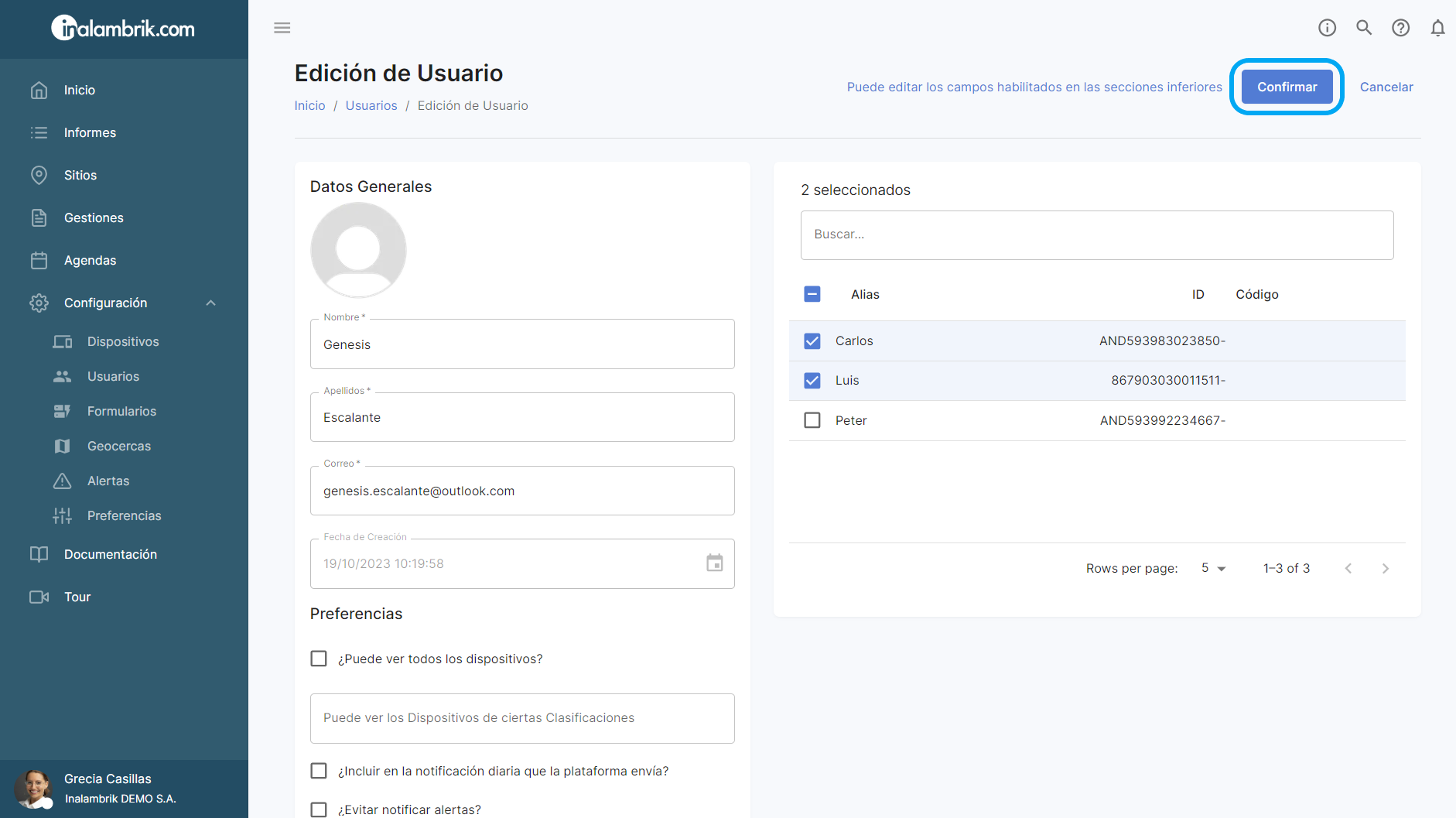Click Alias column header

(x=865, y=294)
